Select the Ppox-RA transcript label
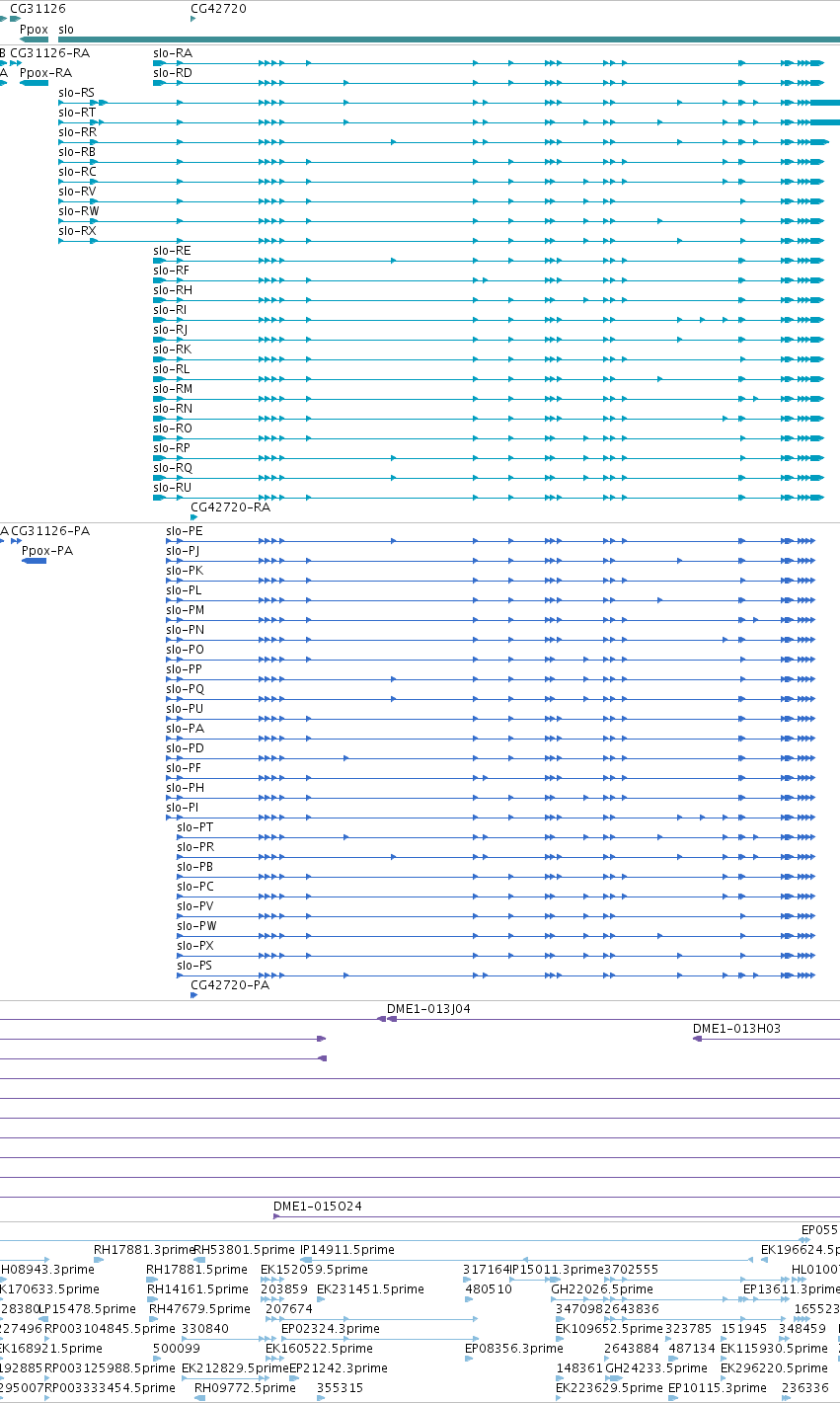 point(45,73)
